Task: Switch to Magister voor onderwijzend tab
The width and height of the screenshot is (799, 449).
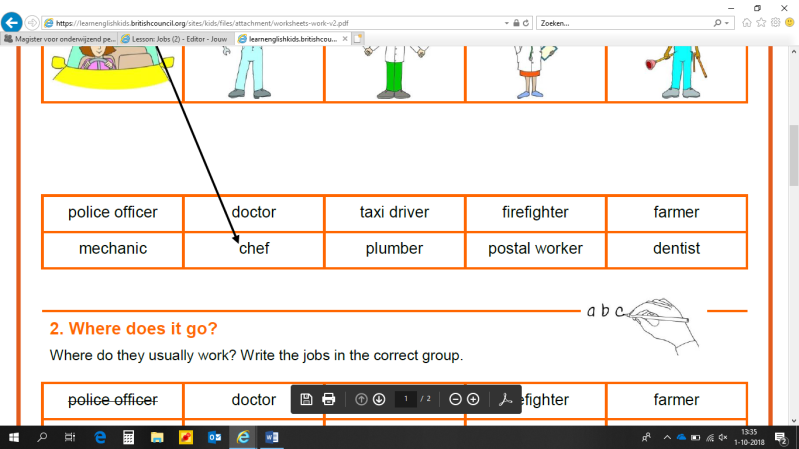Action: (x=60, y=39)
